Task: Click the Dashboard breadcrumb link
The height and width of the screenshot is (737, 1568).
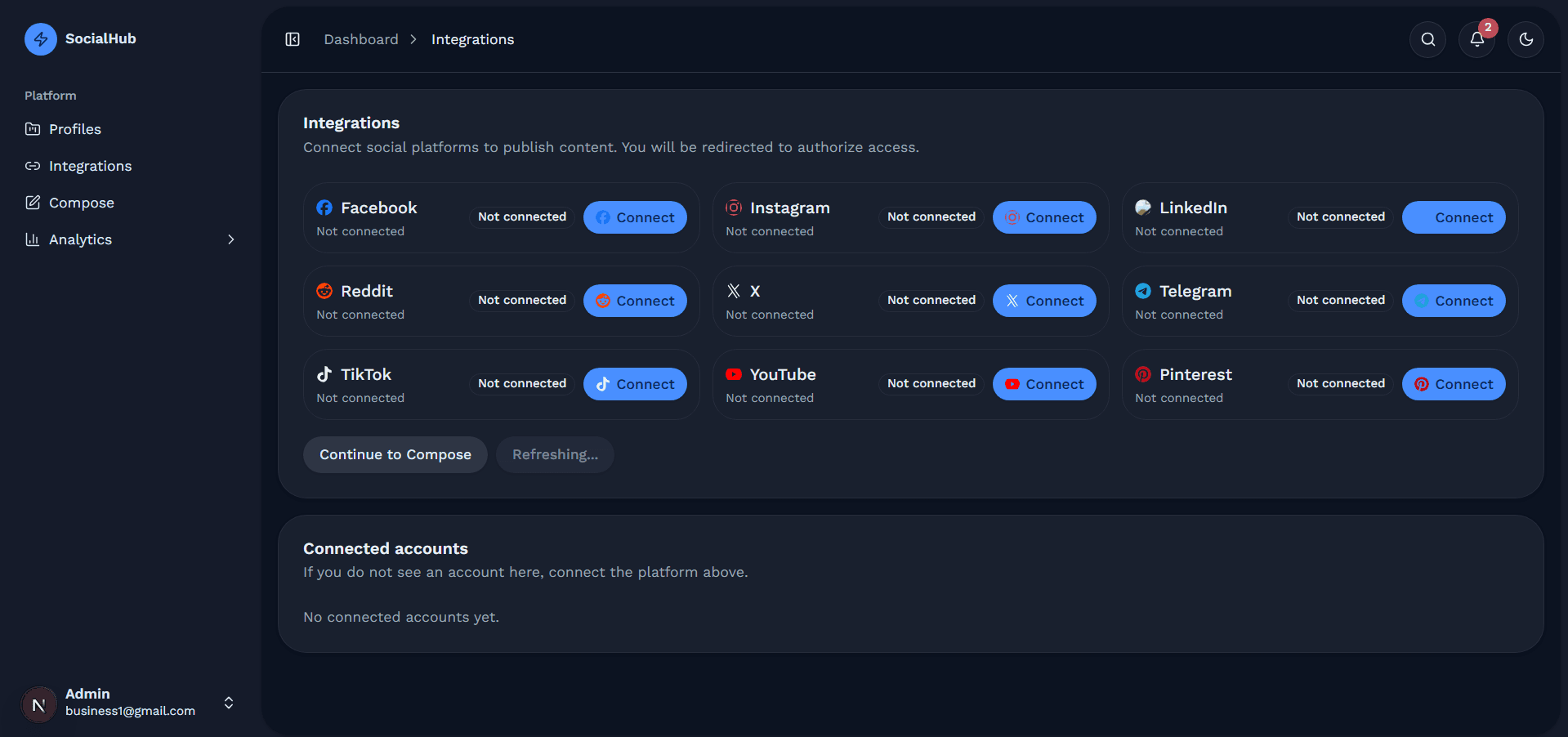Action: pos(361,38)
